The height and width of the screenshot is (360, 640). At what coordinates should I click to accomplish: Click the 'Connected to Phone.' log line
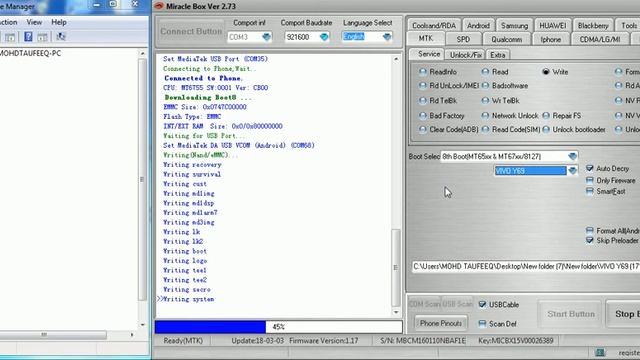click(203, 78)
